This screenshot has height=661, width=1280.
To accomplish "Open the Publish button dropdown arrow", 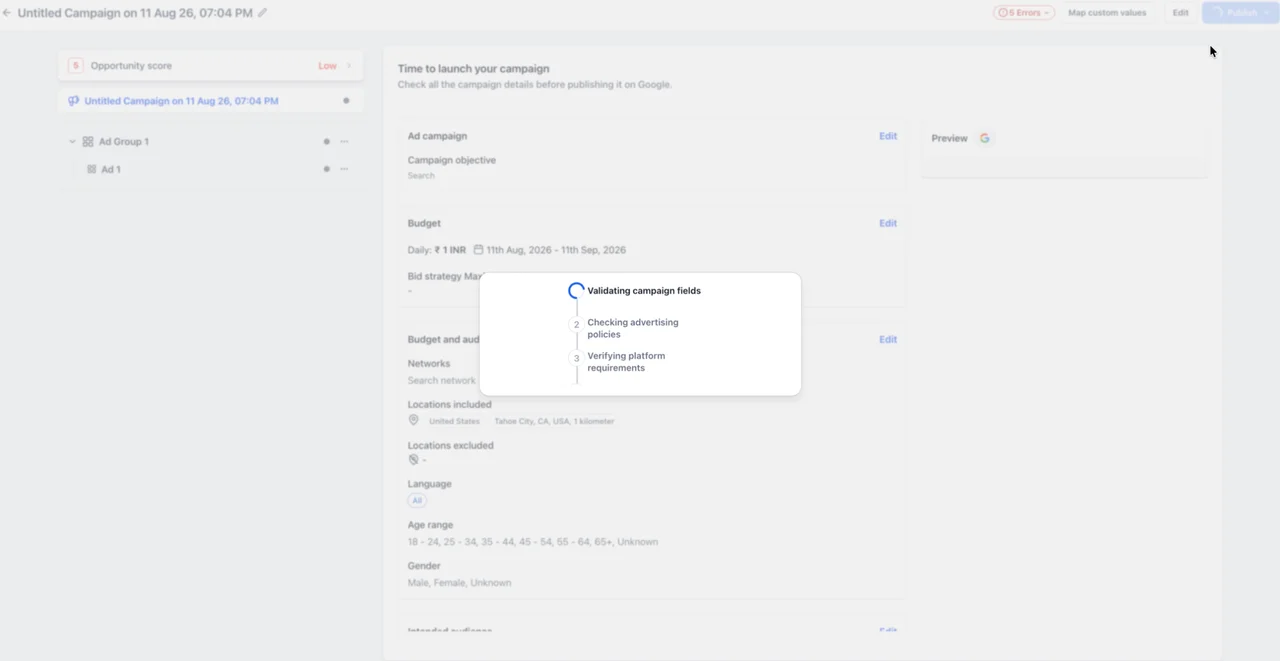I will 1268,13.
